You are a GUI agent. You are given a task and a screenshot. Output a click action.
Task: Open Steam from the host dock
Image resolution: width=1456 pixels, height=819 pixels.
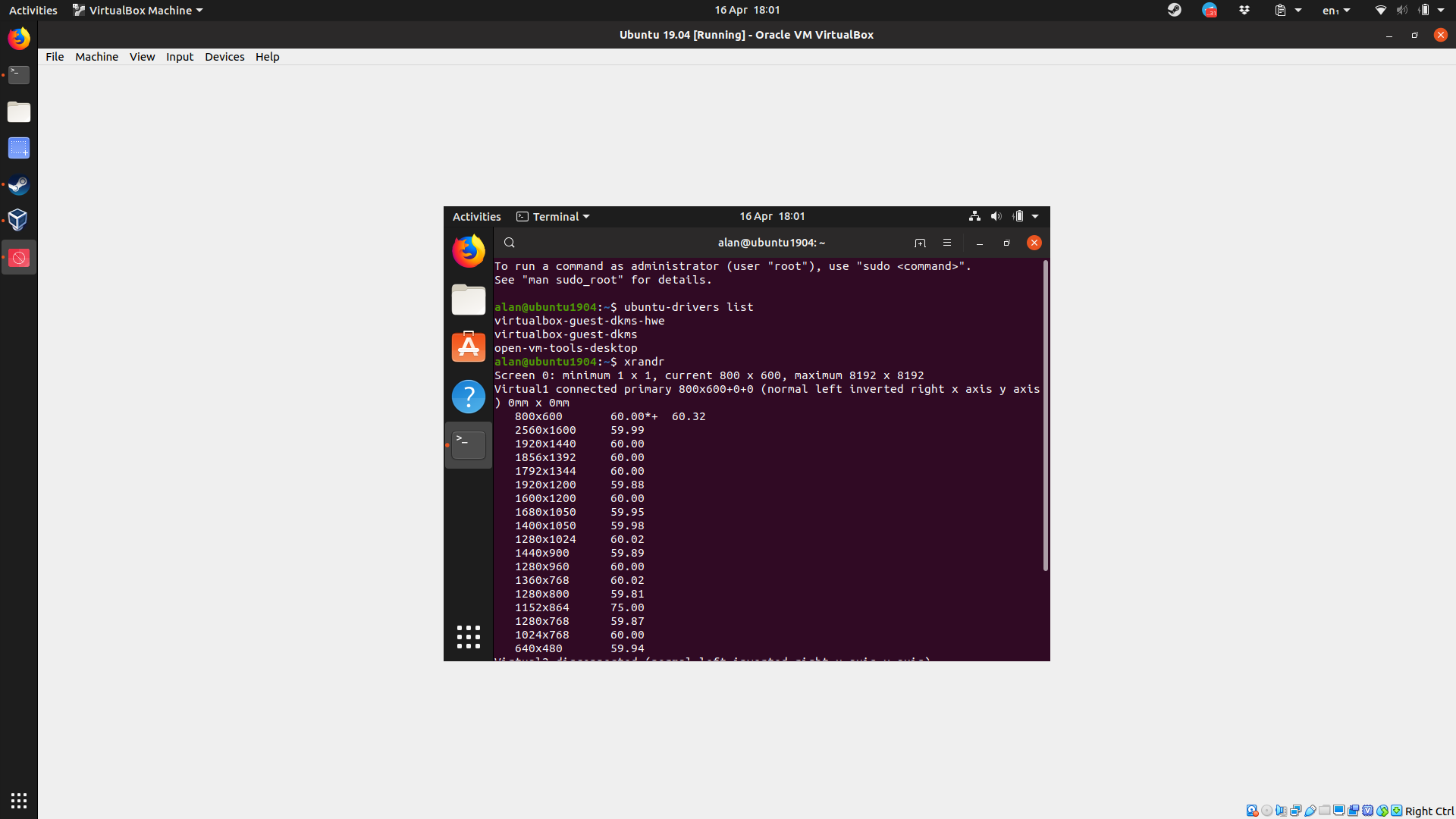(19, 184)
